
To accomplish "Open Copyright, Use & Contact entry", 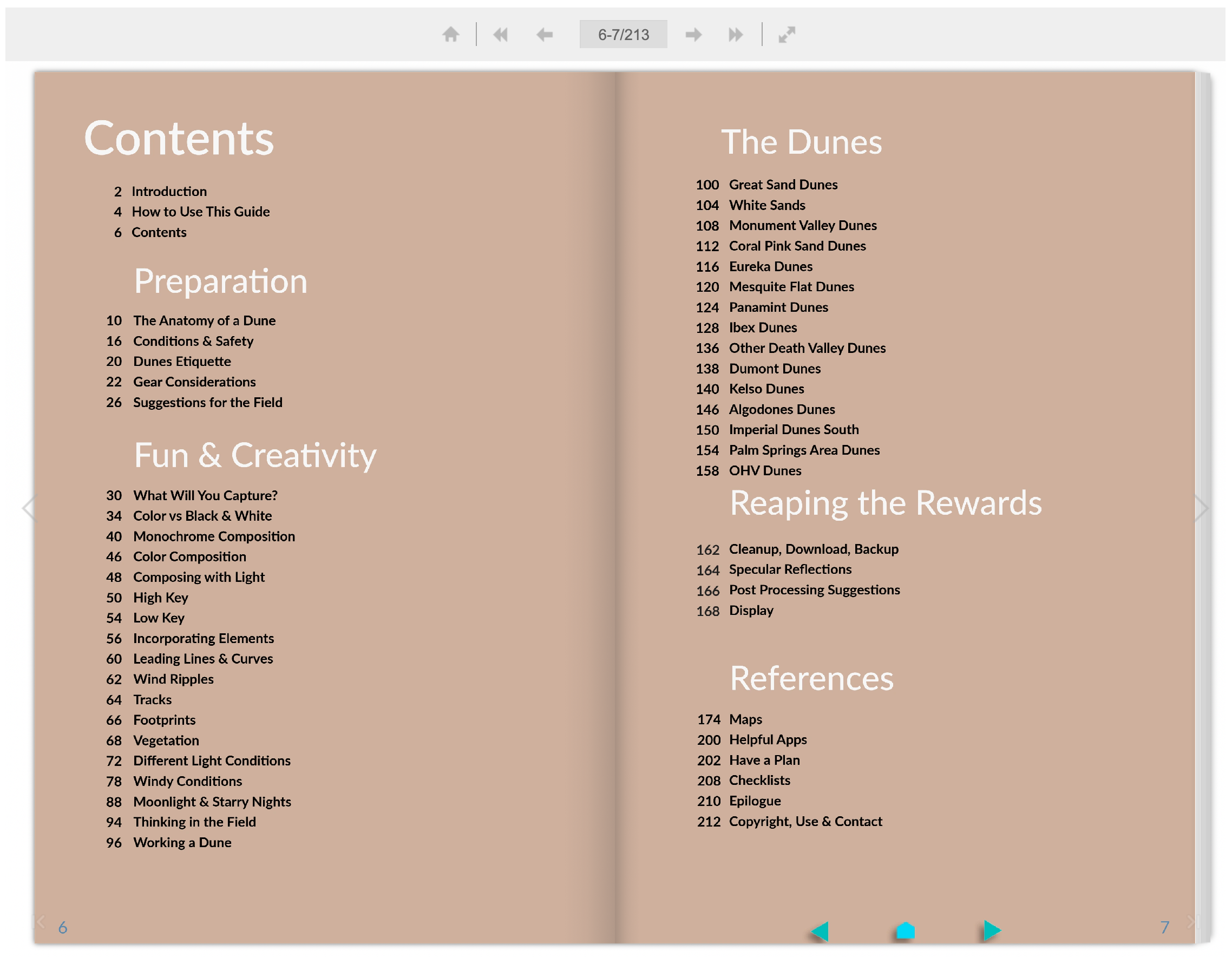I will pos(805,821).
